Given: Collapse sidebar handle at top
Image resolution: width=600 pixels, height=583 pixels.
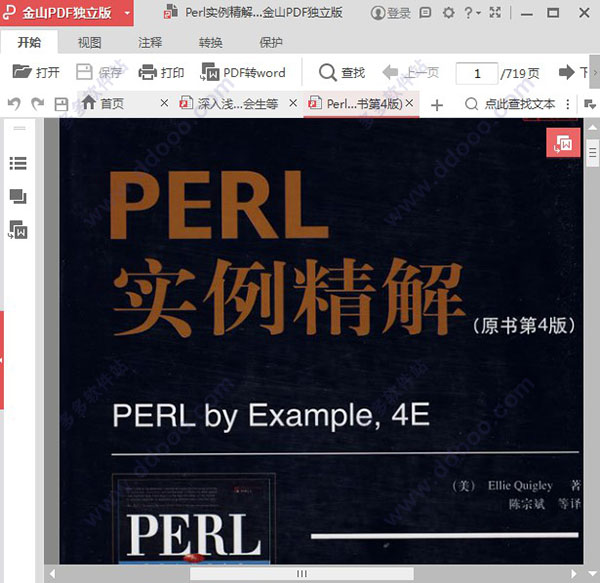Looking at the screenshot, I should point(20,128).
